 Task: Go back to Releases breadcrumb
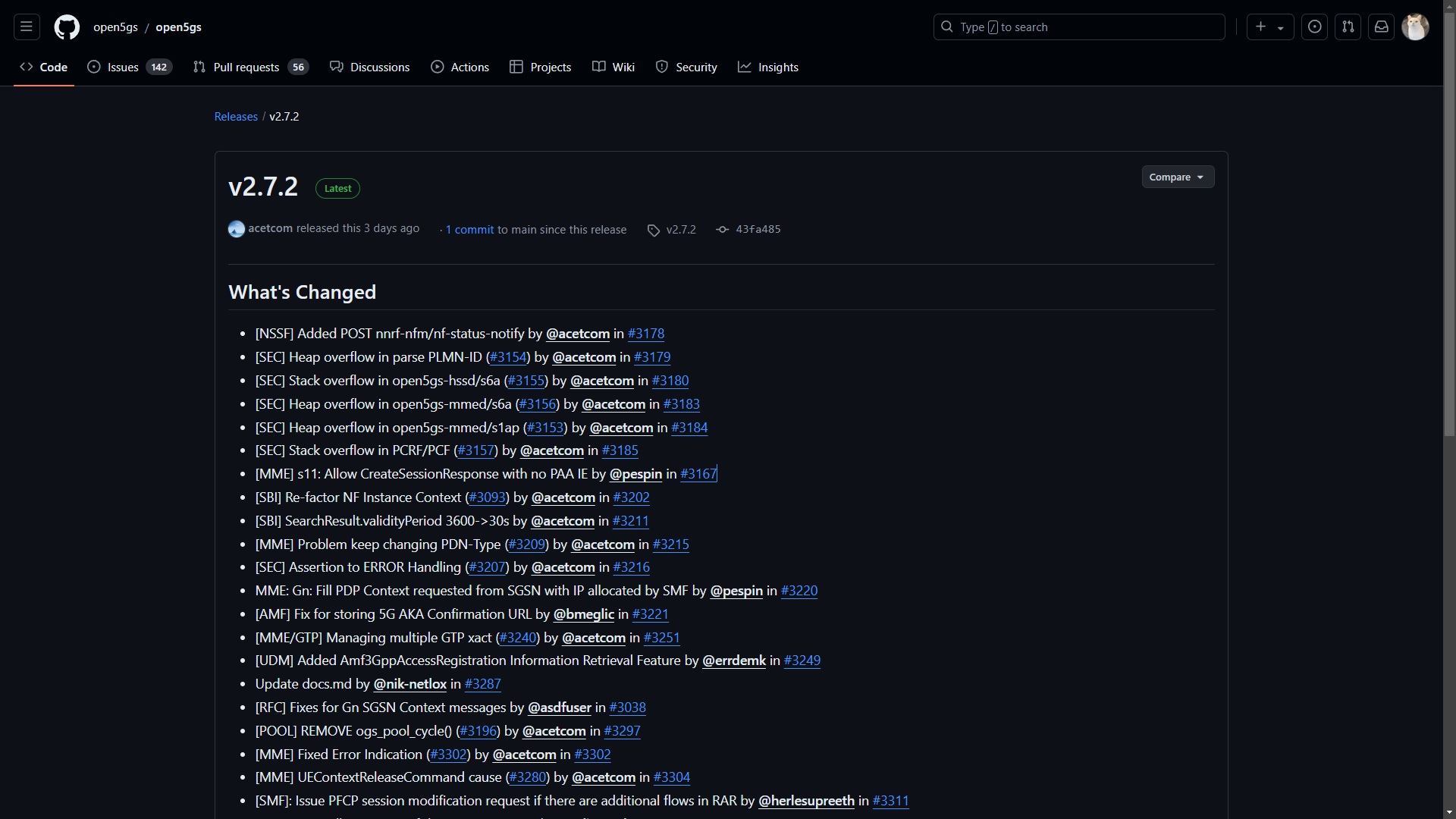(236, 117)
